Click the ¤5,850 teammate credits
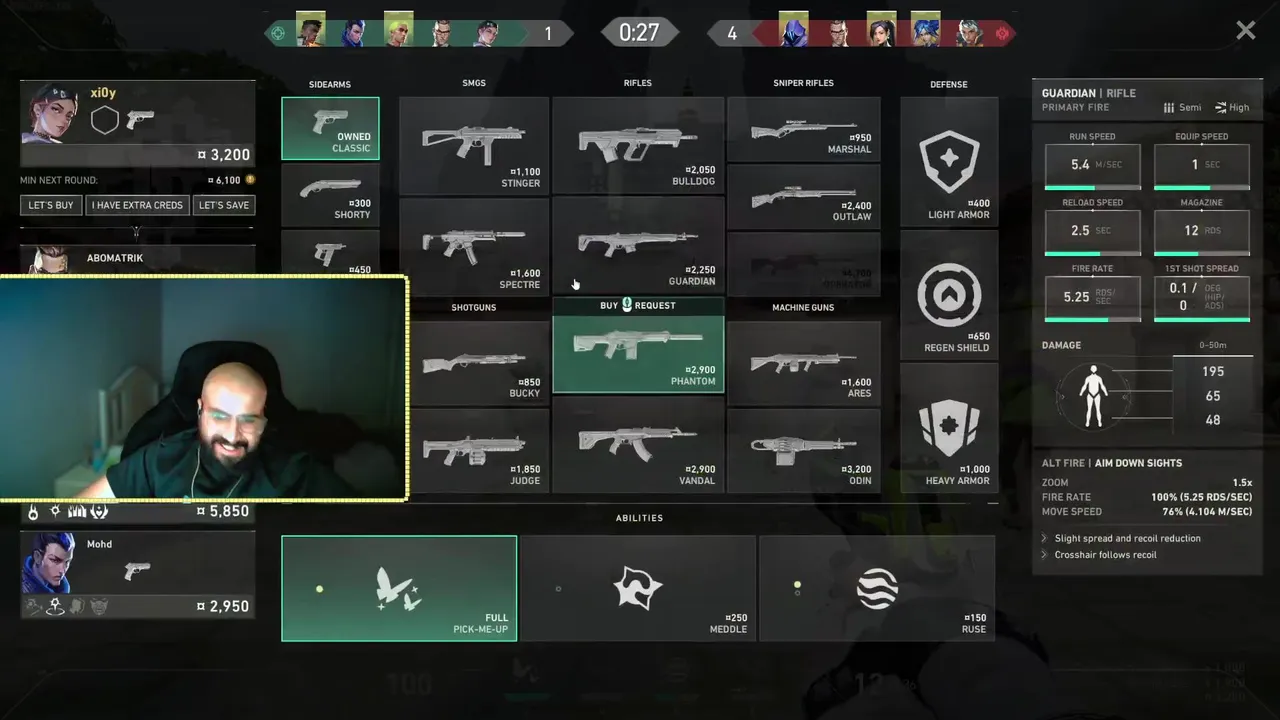The image size is (1280, 720). 224,511
